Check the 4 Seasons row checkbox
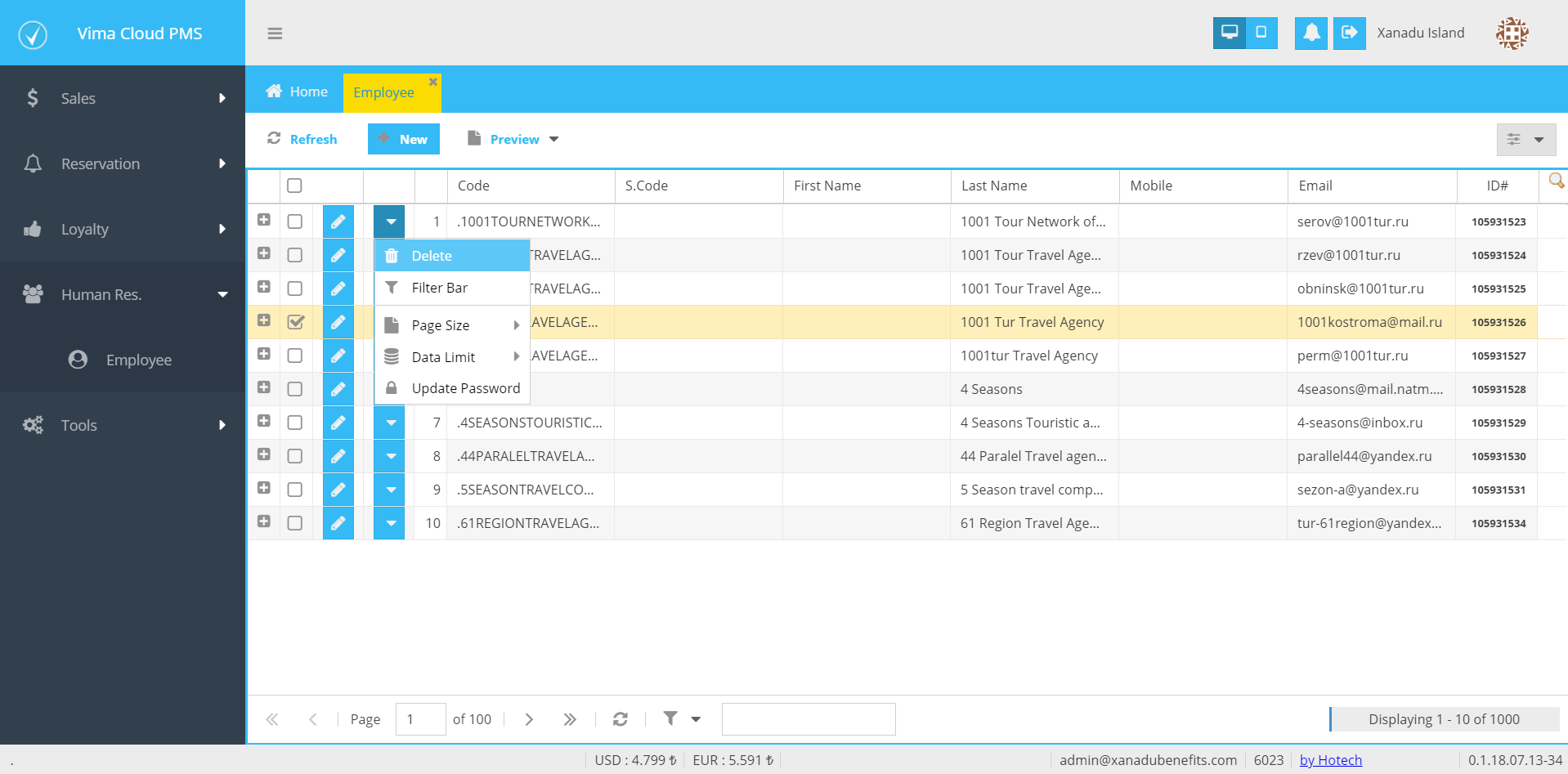Screen dimensions: 1568x774 coord(295,389)
